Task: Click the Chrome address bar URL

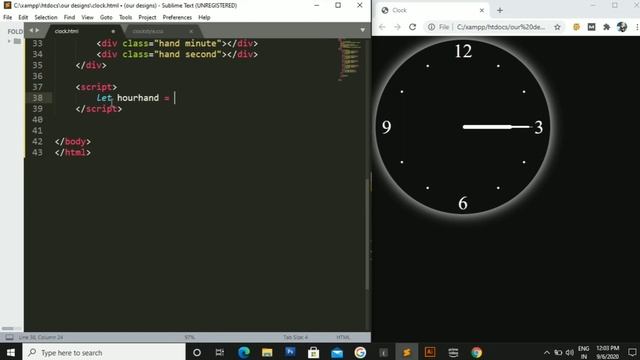Action: coord(501,27)
